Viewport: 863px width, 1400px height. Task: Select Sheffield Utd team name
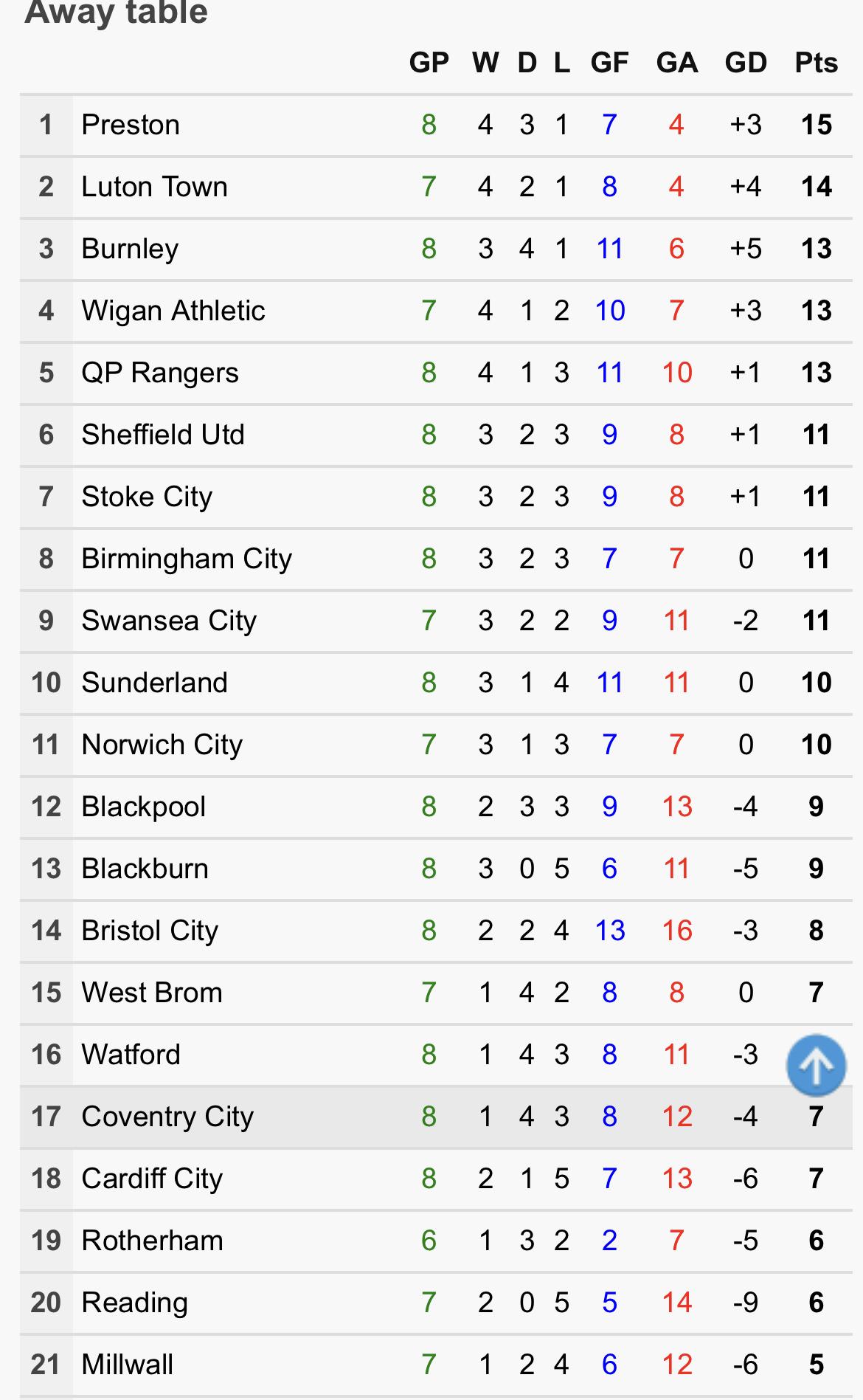coord(163,435)
